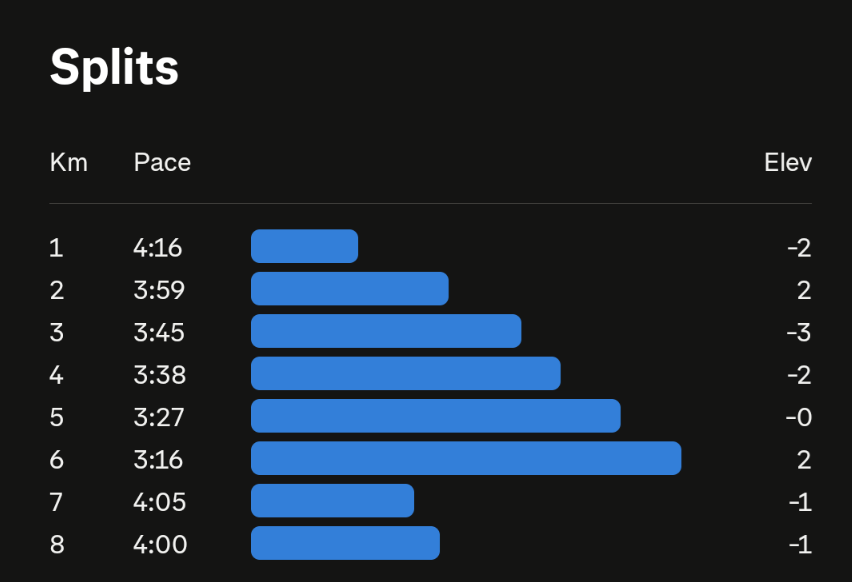852x582 pixels.
Task: Click the 3:16 fastest pace value
Action: click(x=158, y=459)
